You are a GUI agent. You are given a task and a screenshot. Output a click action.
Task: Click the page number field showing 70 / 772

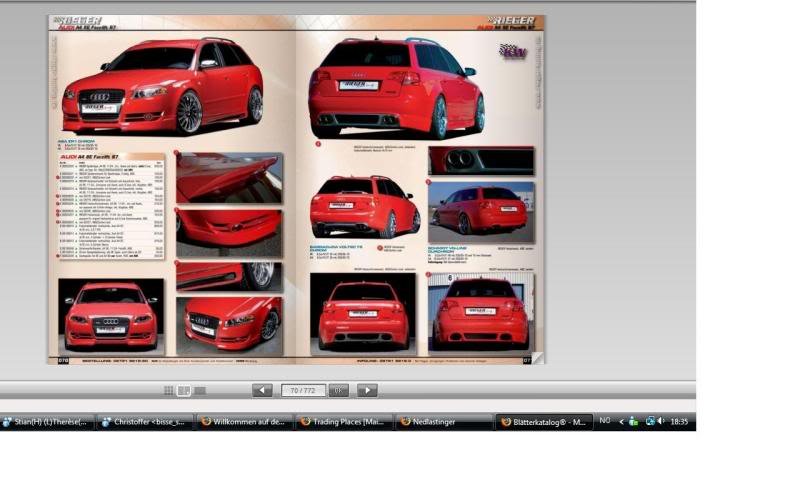[303, 390]
